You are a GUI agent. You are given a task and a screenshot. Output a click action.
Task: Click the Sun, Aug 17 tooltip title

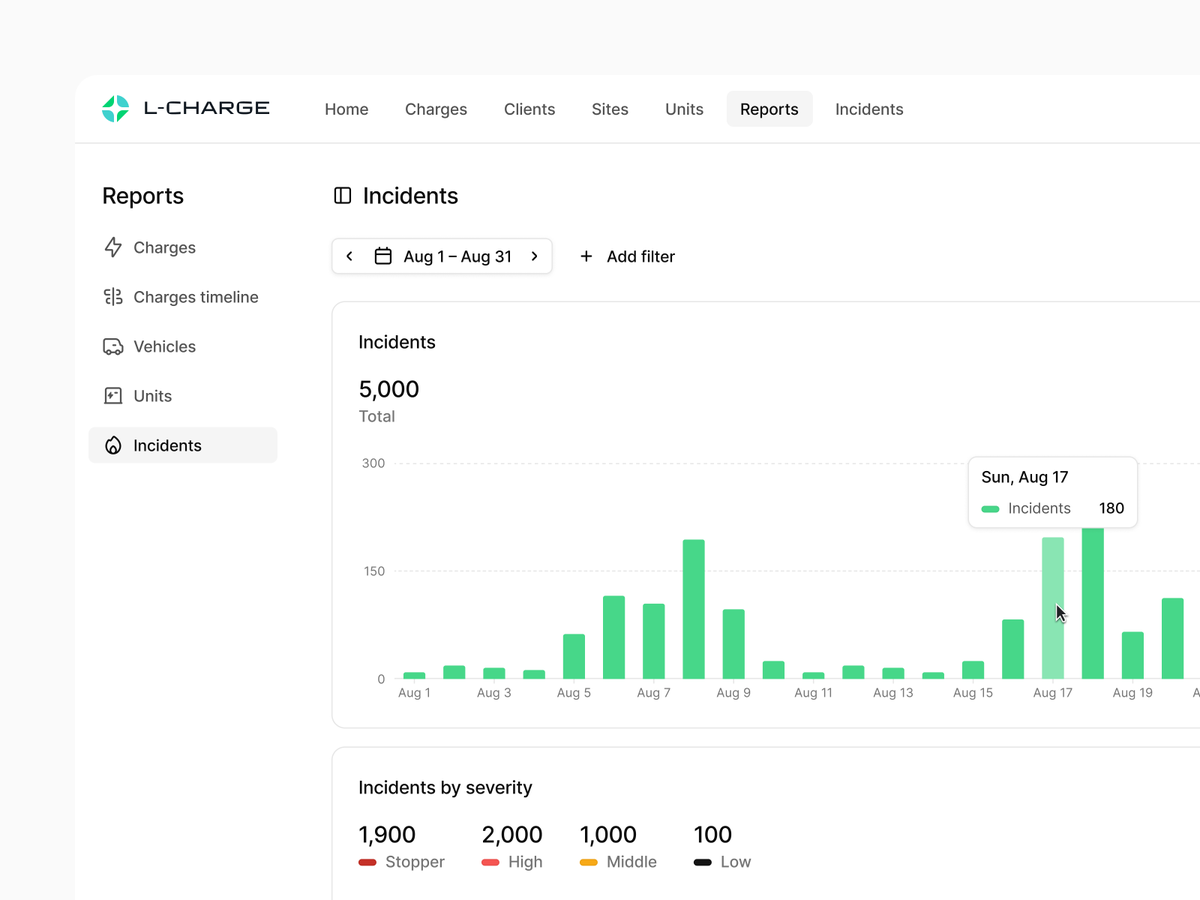[x=1025, y=477]
